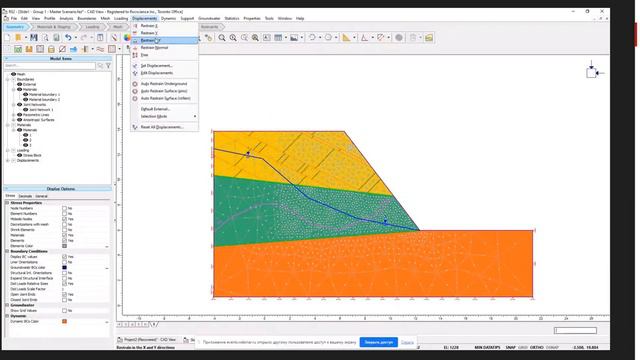Click the zoom magnifier icon
640x360 pixels.
(x=222, y=38)
